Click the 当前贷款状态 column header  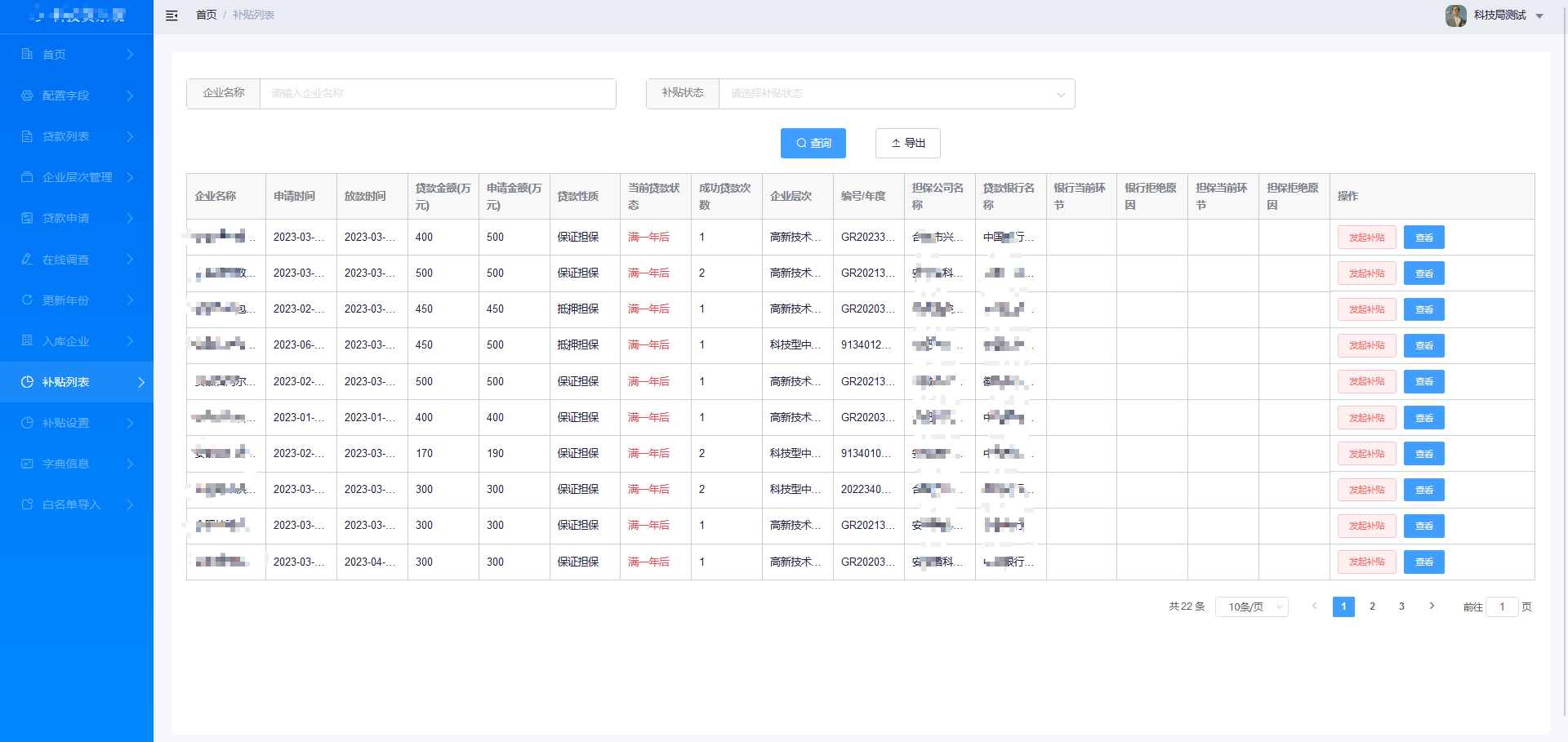[655, 196]
